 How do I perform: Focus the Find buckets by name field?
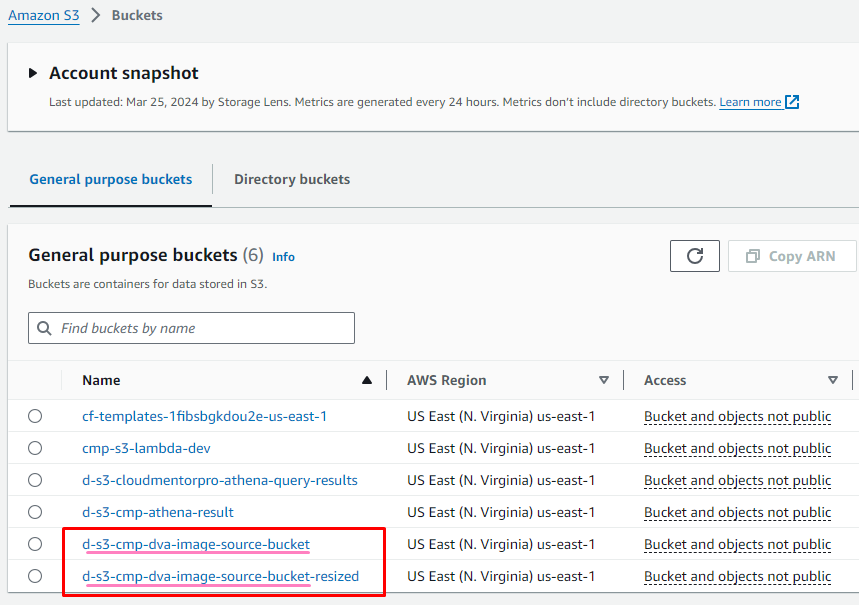pyautogui.click(x=200, y=328)
